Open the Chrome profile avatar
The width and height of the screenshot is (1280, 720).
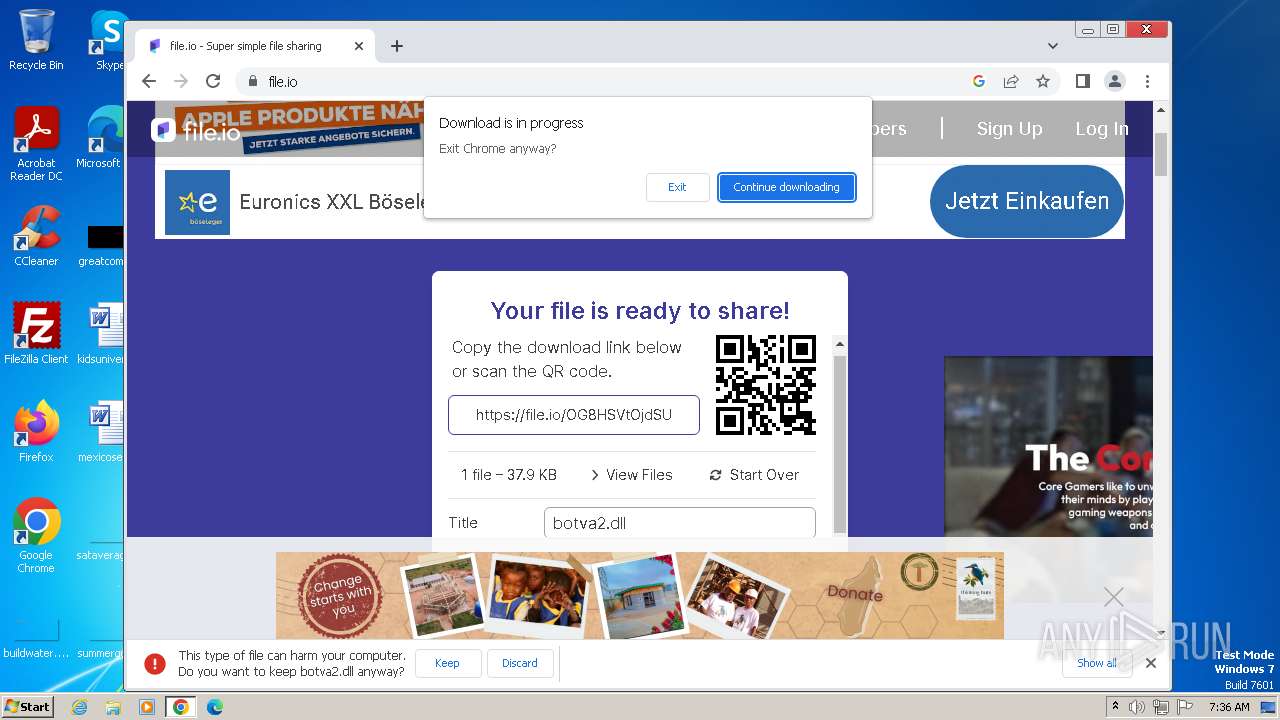tap(1115, 81)
